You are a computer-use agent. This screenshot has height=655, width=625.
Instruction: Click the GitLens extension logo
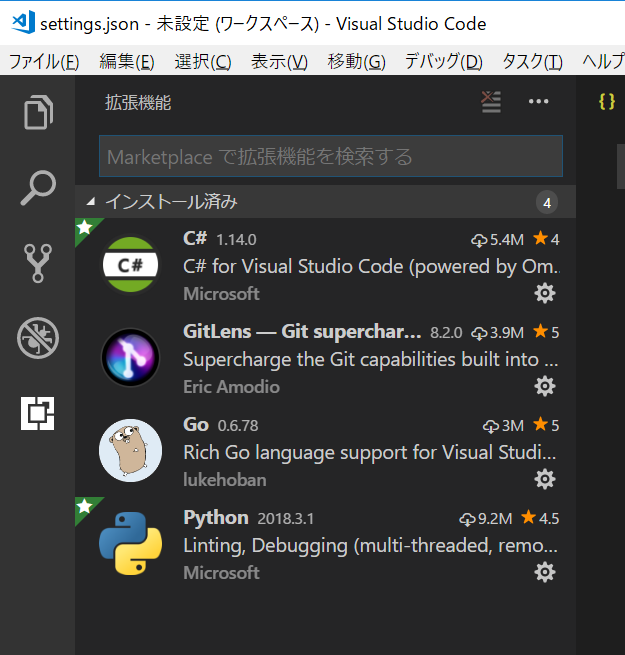click(131, 357)
